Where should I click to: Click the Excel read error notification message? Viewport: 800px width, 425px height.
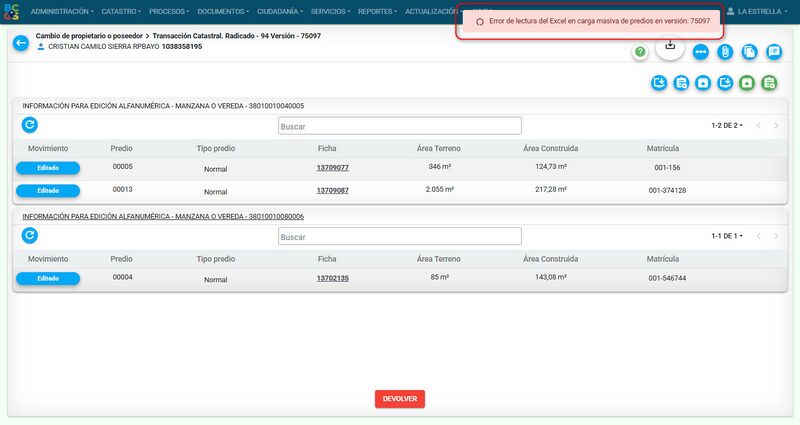(589, 21)
